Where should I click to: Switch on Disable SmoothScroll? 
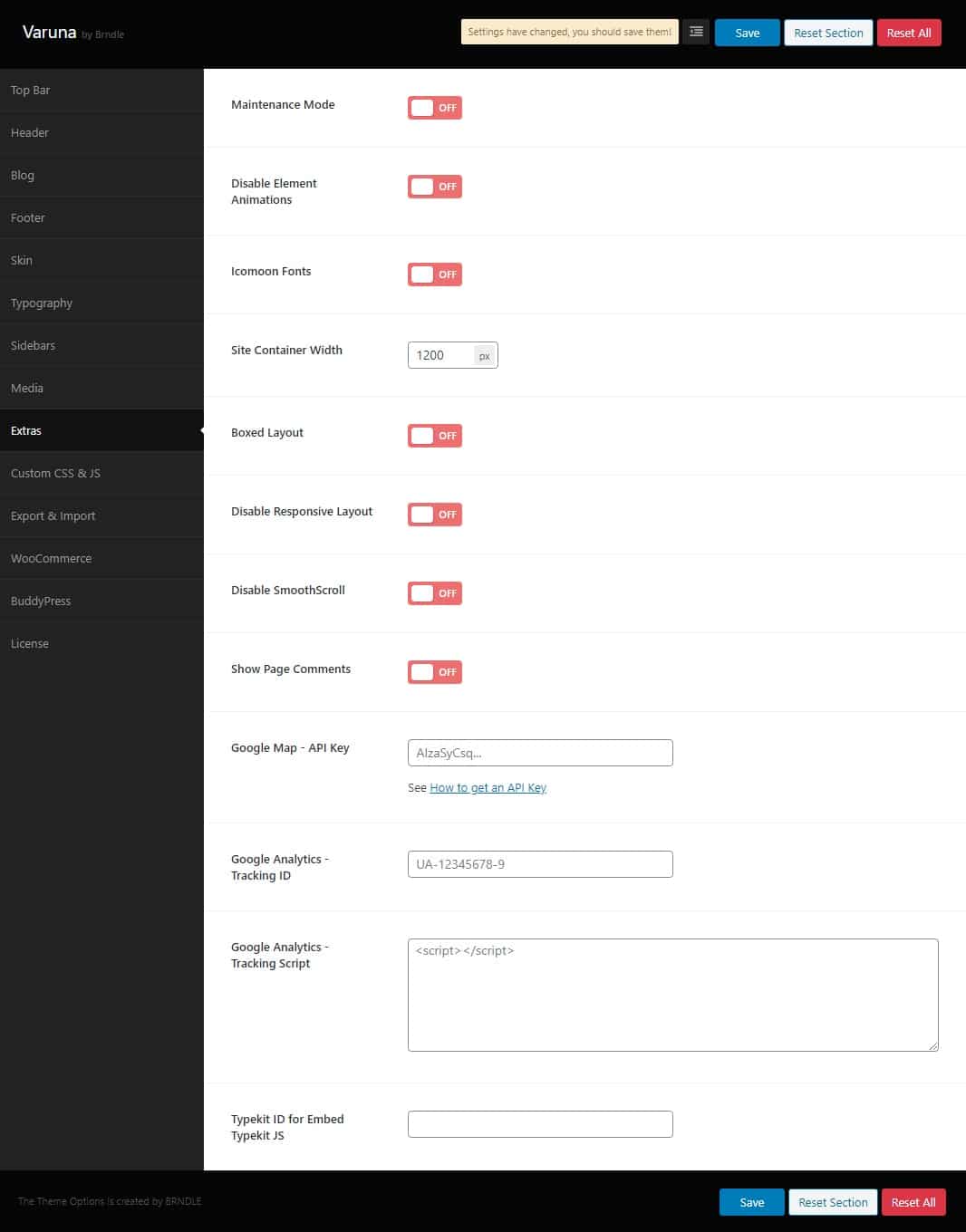point(435,593)
